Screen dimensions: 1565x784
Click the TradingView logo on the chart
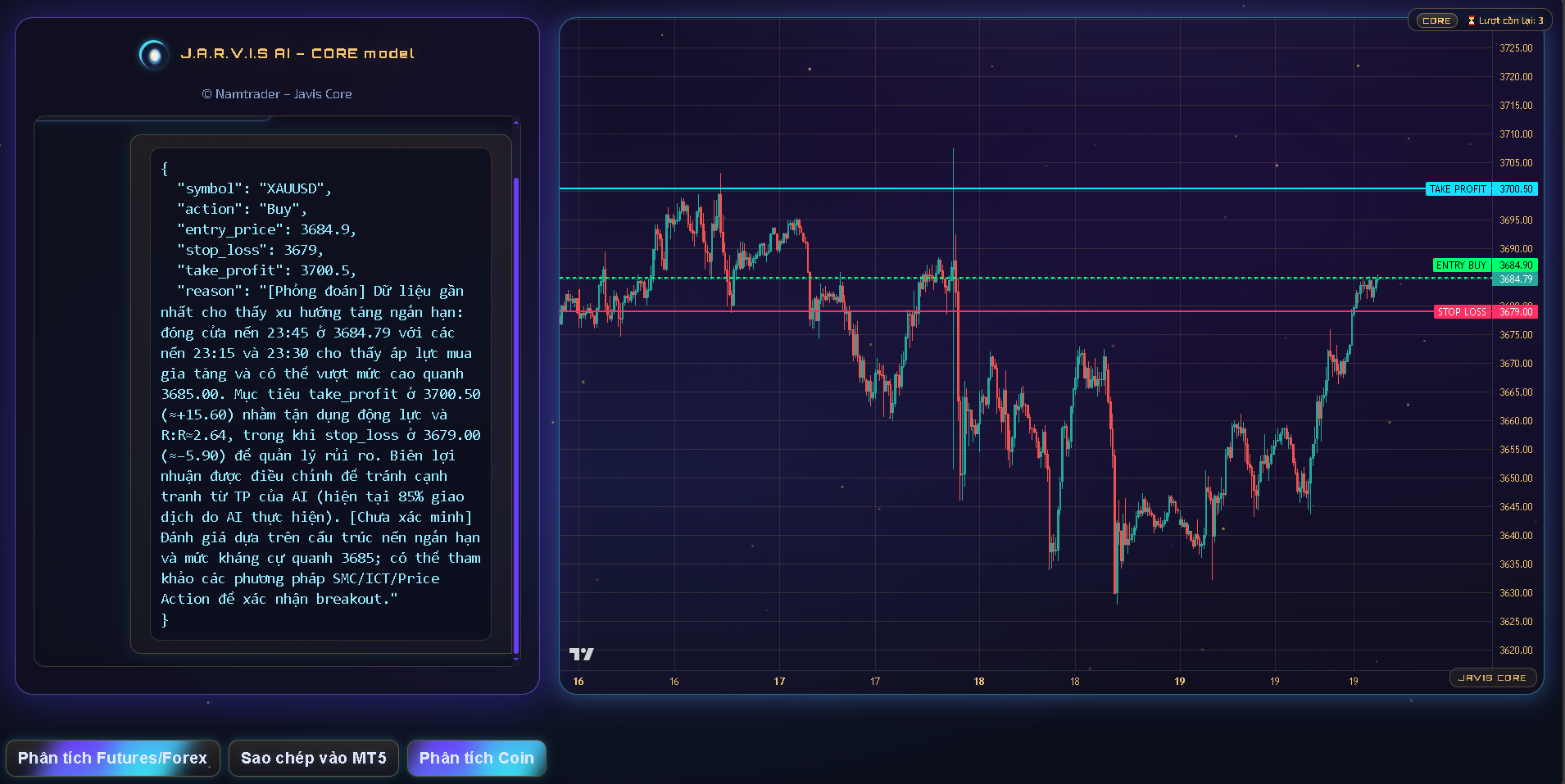(x=581, y=654)
